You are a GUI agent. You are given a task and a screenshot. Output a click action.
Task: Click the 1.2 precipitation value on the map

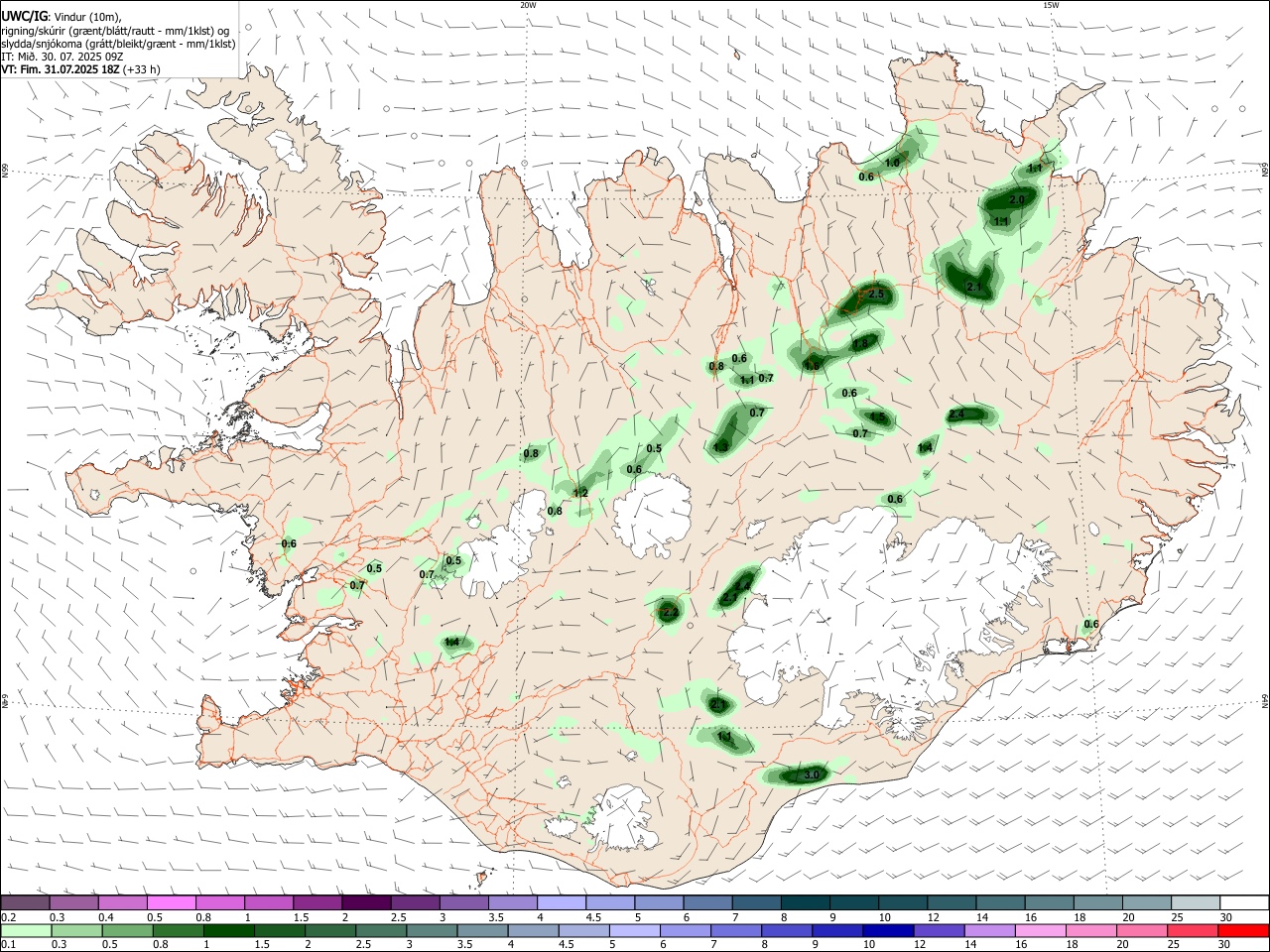[x=580, y=493]
